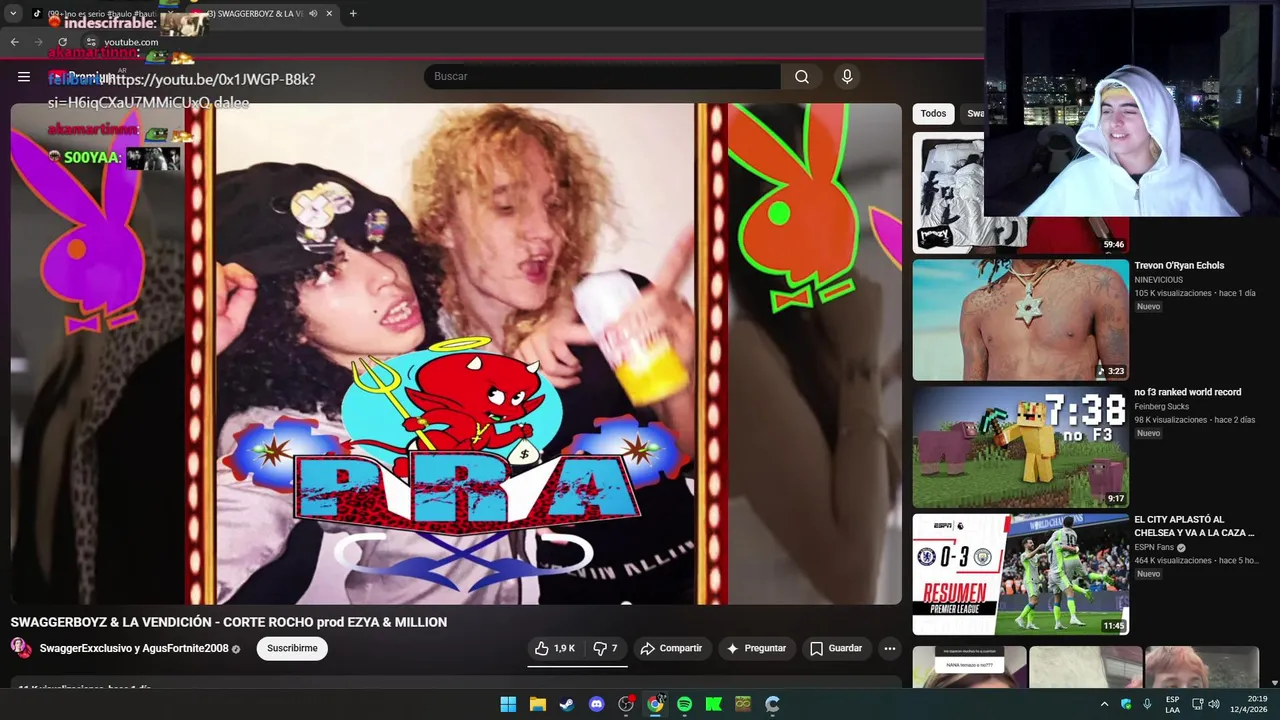
Task: Click the Preguntar button
Action: coord(756,649)
